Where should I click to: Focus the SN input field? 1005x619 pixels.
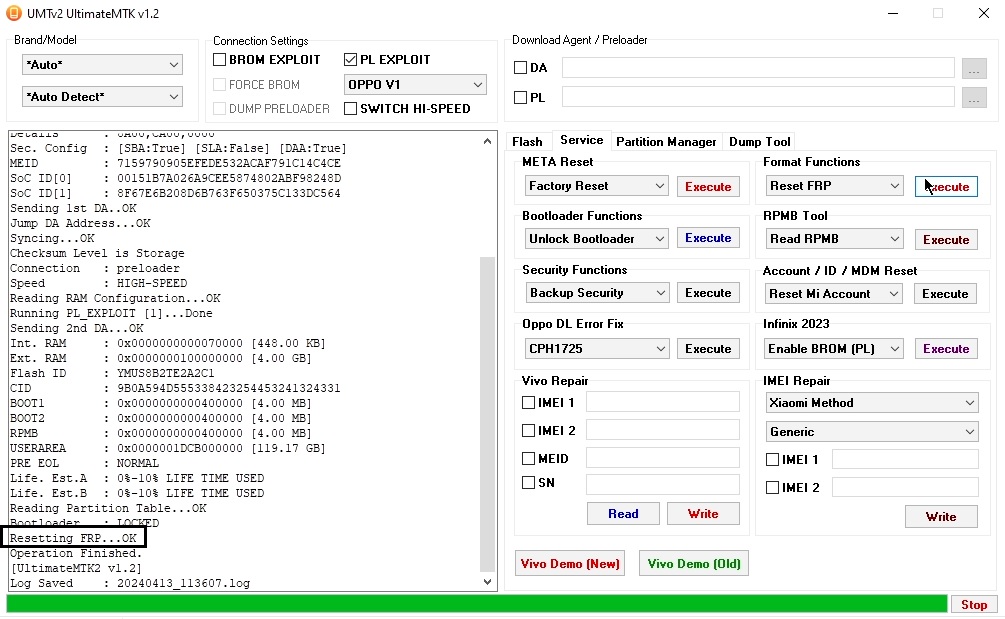(x=663, y=484)
